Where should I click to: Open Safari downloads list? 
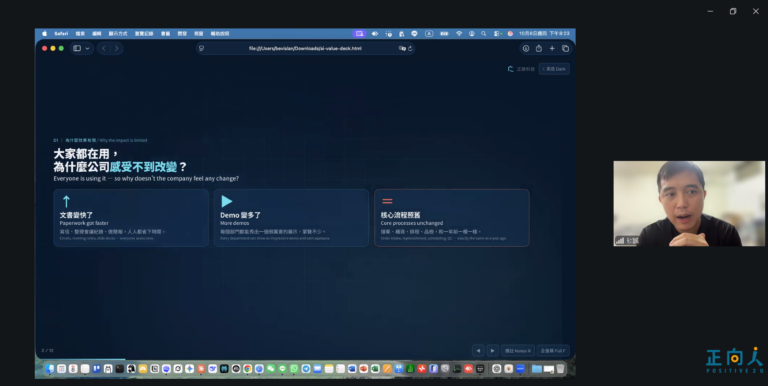[526, 48]
